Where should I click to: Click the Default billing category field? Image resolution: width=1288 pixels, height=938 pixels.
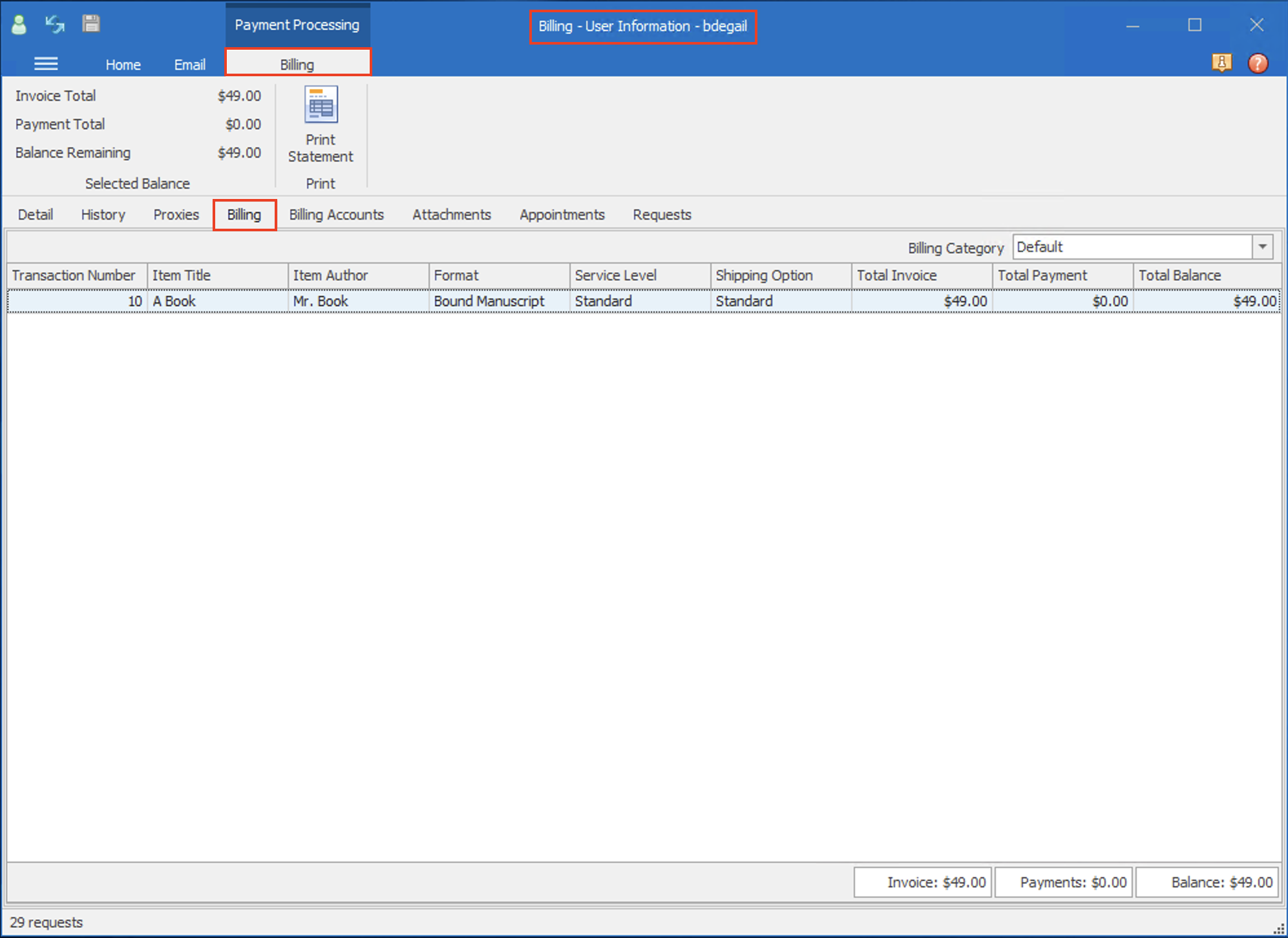[x=1131, y=247]
